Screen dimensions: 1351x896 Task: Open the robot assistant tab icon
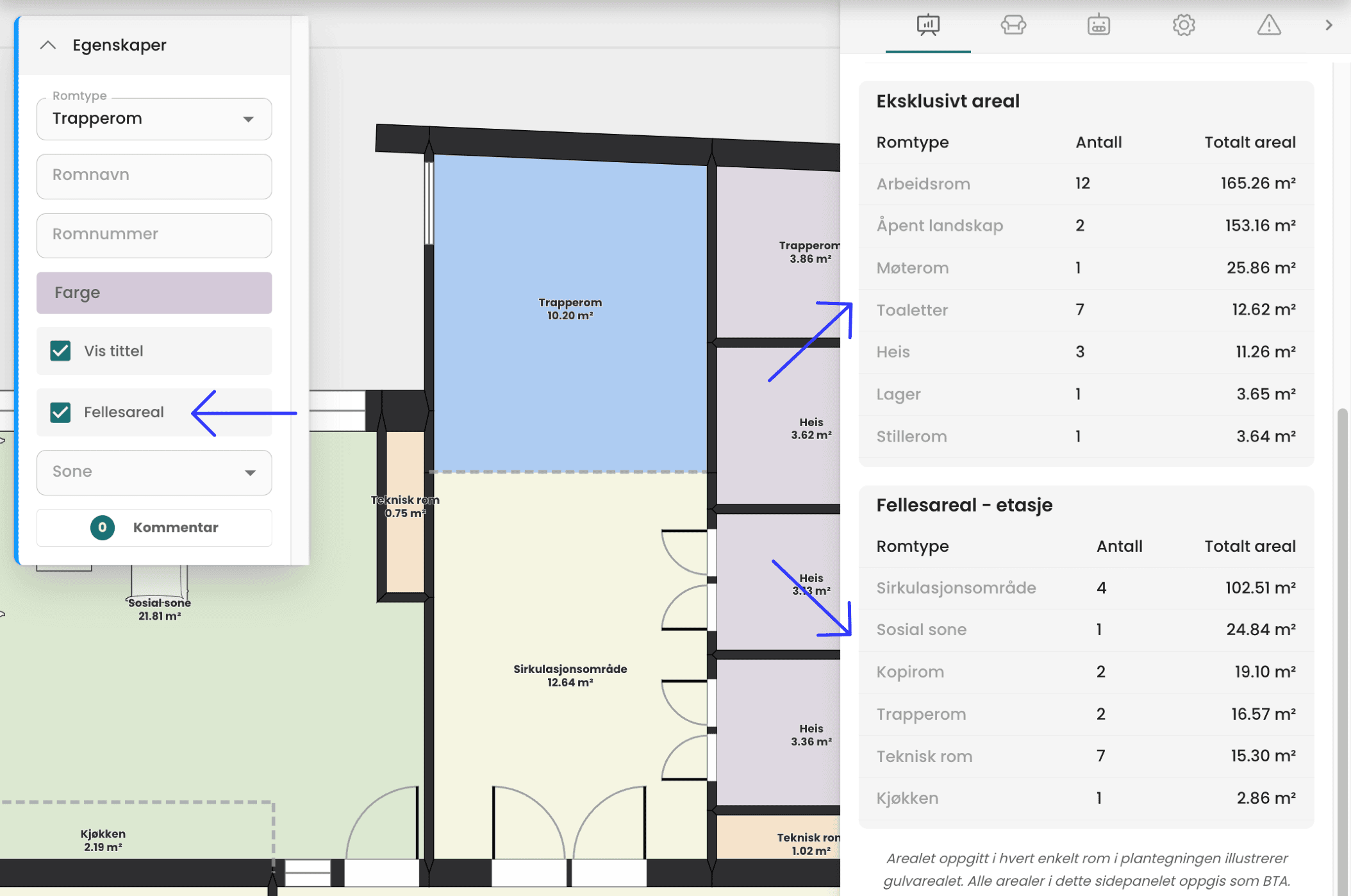point(1098,25)
